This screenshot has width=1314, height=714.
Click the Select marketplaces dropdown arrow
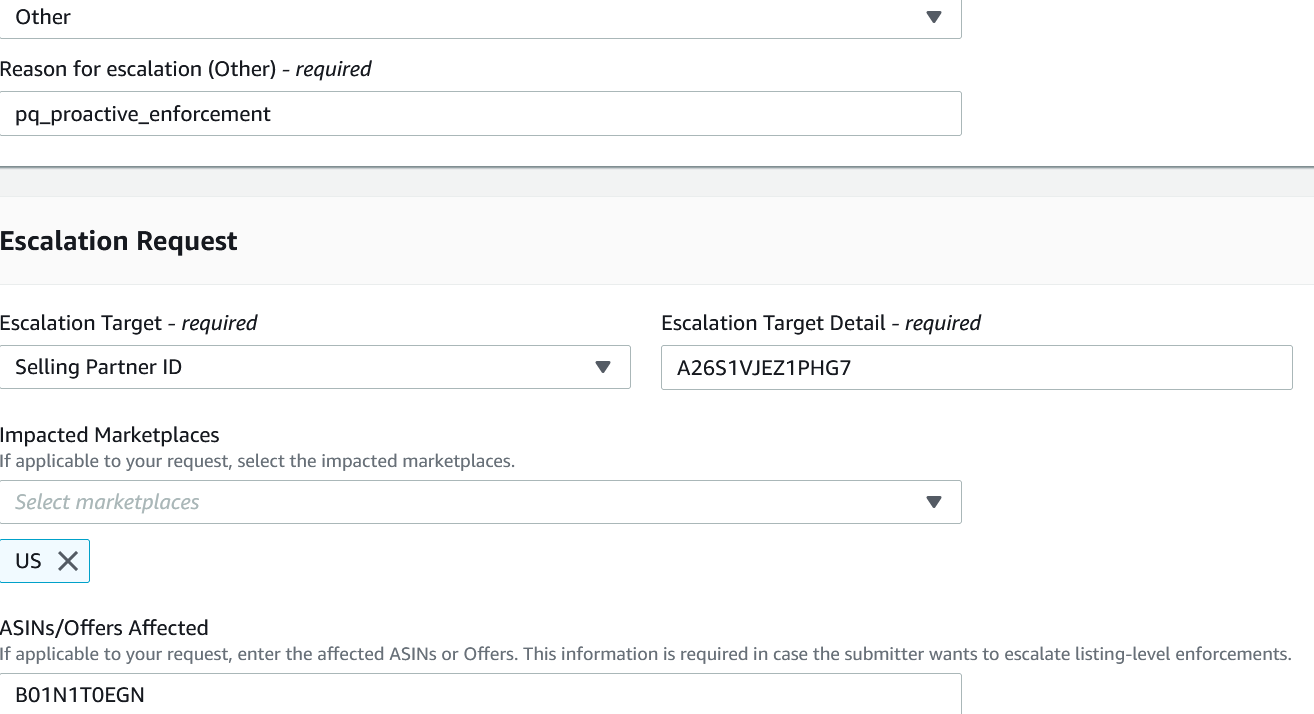click(934, 502)
